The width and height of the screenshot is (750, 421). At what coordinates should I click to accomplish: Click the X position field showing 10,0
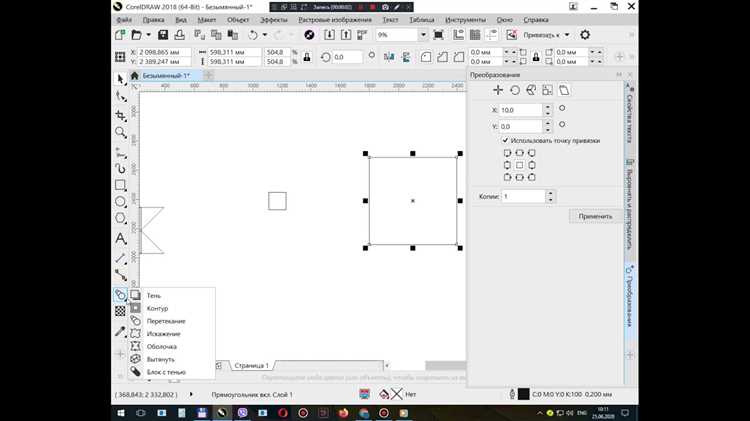pyautogui.click(x=521, y=110)
